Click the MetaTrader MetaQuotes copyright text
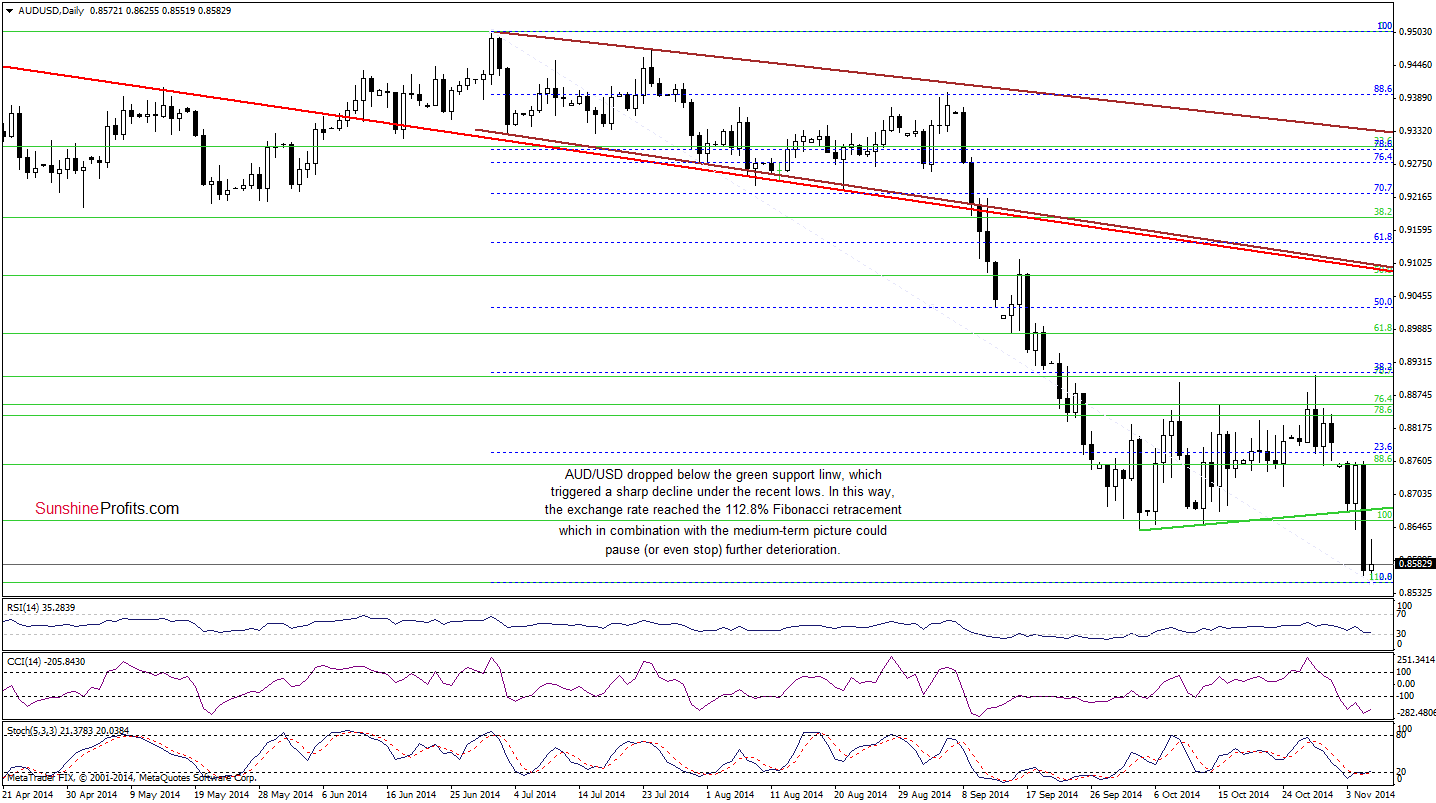The width and height of the screenshot is (1436, 803). (x=130, y=777)
